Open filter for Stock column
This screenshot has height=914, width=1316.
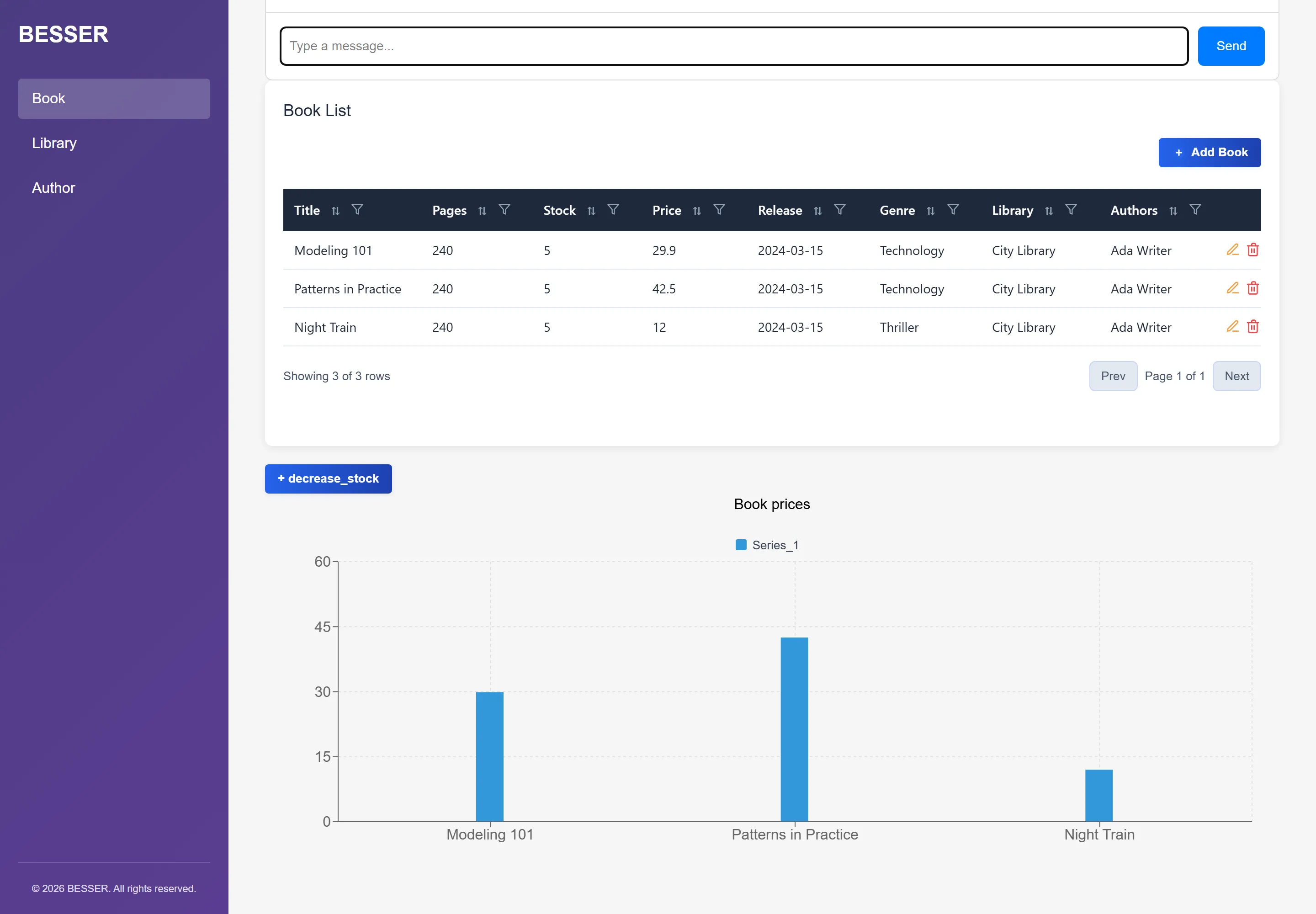click(613, 210)
